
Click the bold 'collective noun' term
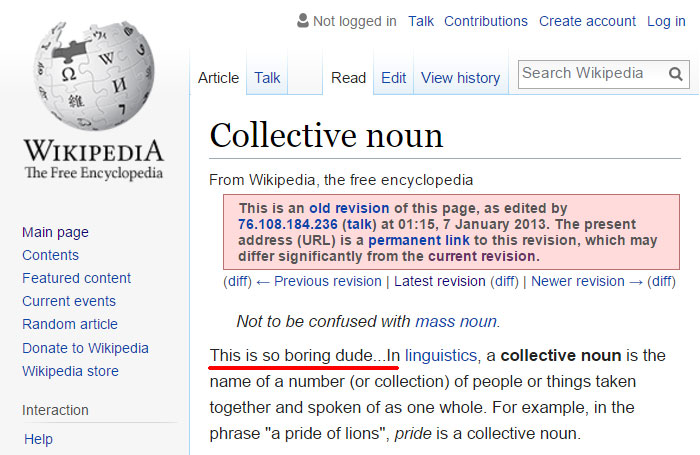[561, 355]
